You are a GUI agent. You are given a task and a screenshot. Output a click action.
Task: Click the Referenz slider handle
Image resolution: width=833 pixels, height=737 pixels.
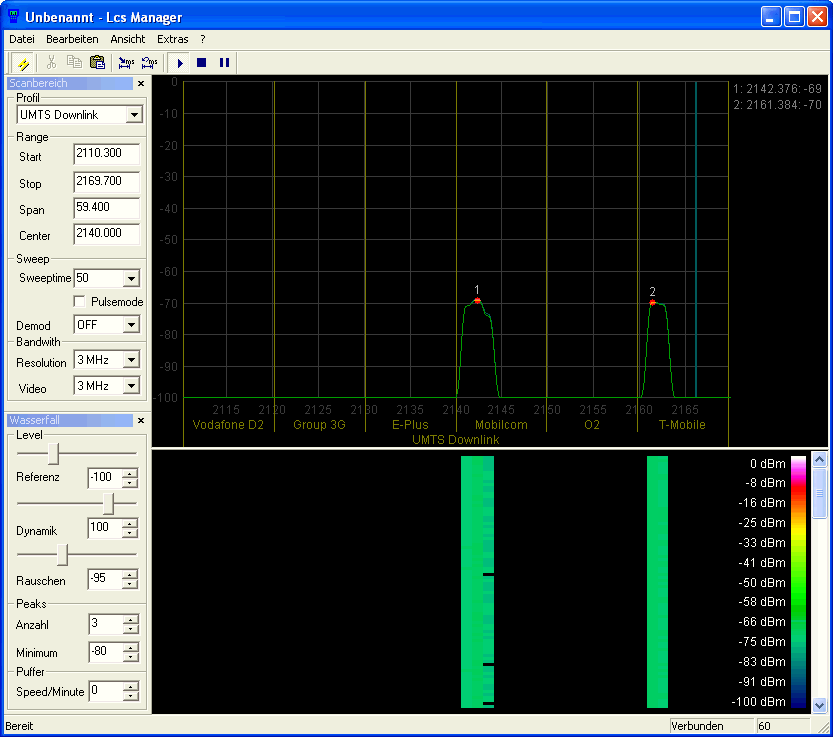(x=54, y=453)
